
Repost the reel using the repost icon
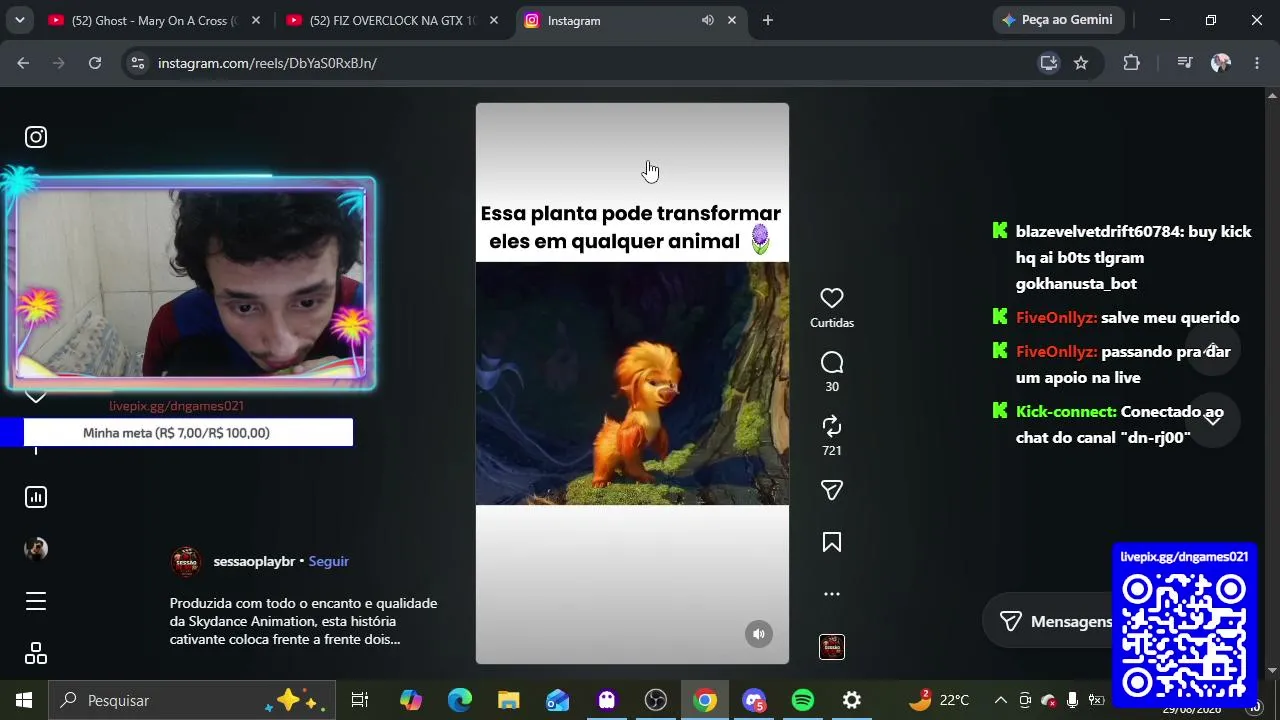[832, 426]
